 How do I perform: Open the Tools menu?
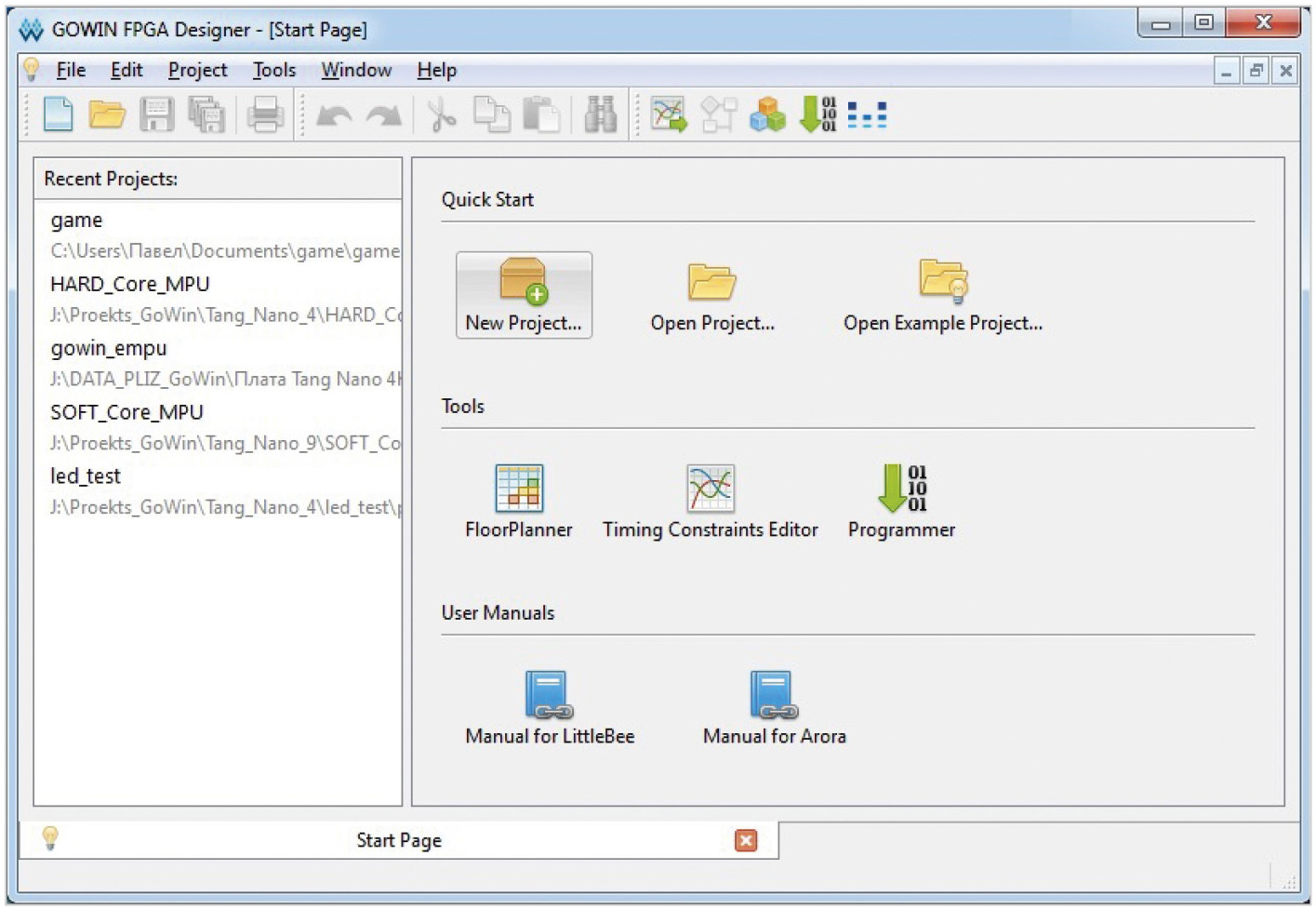pos(273,71)
